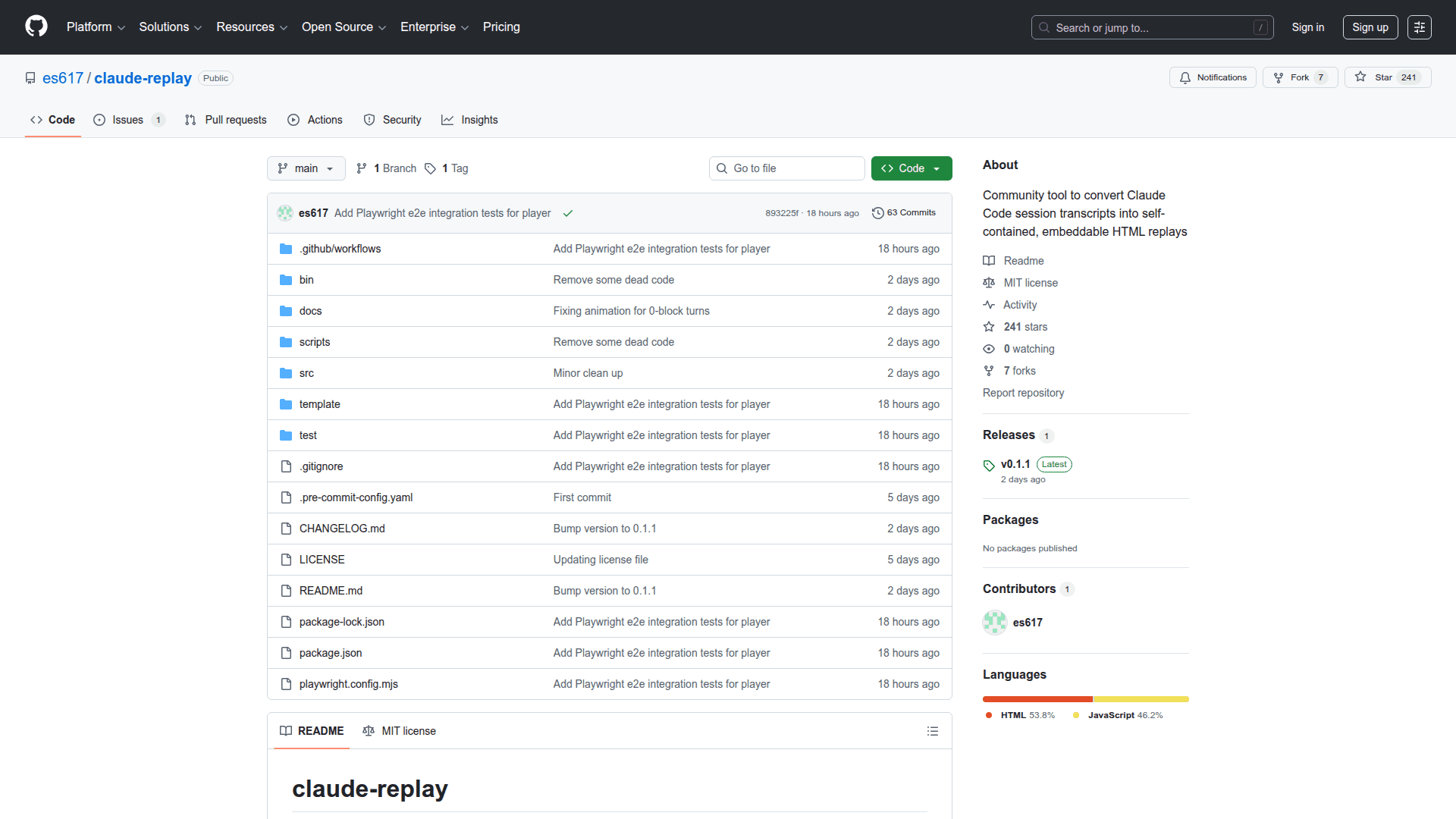Expand the main branch dropdown
1456x819 pixels.
point(306,168)
